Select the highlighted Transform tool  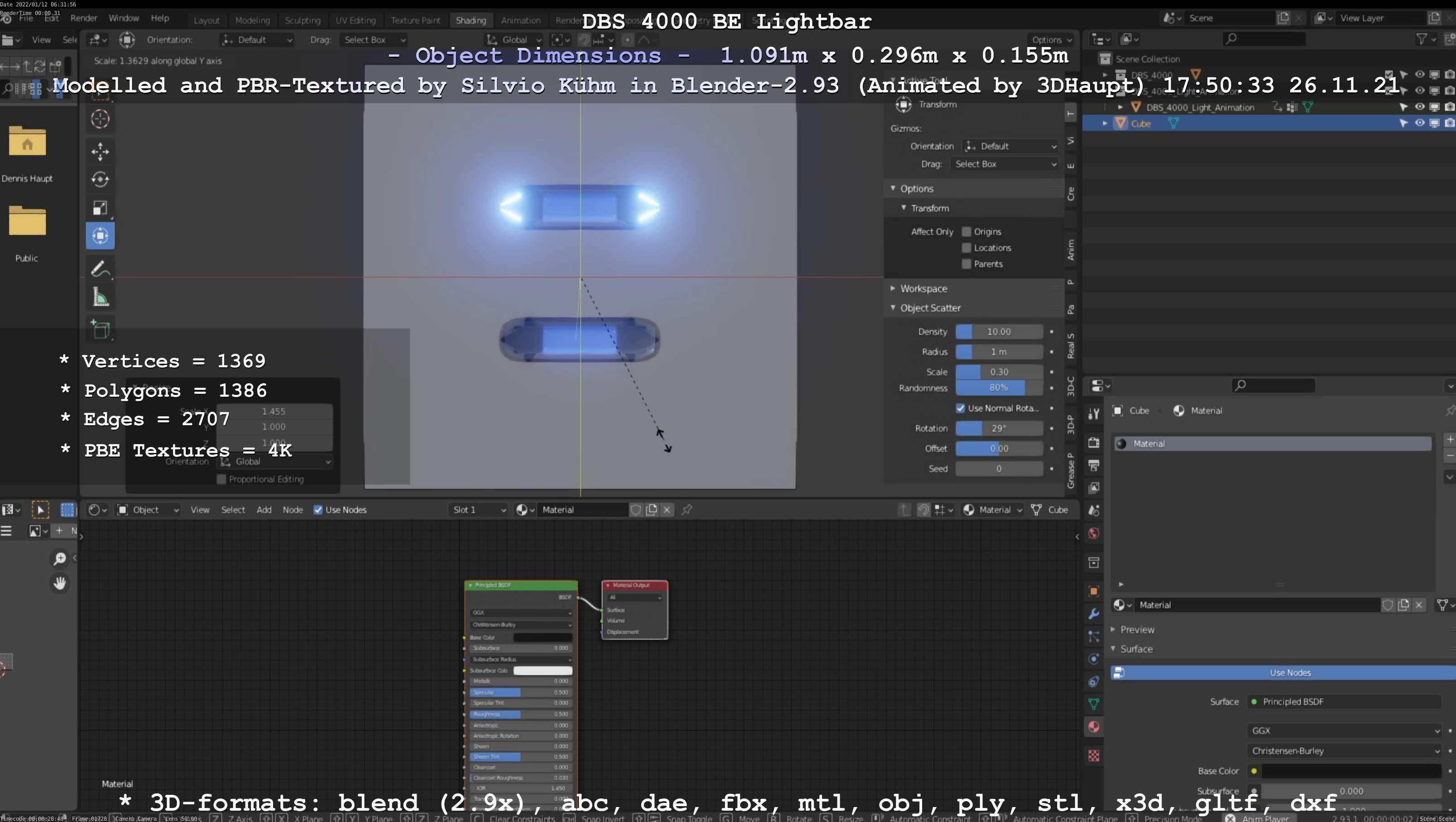100,236
